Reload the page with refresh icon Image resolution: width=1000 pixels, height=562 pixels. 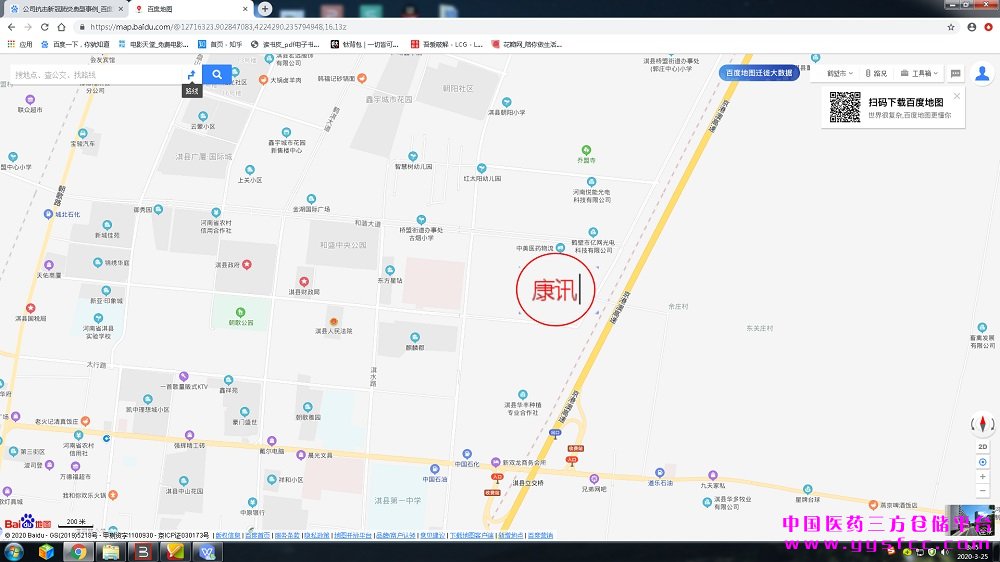45,27
